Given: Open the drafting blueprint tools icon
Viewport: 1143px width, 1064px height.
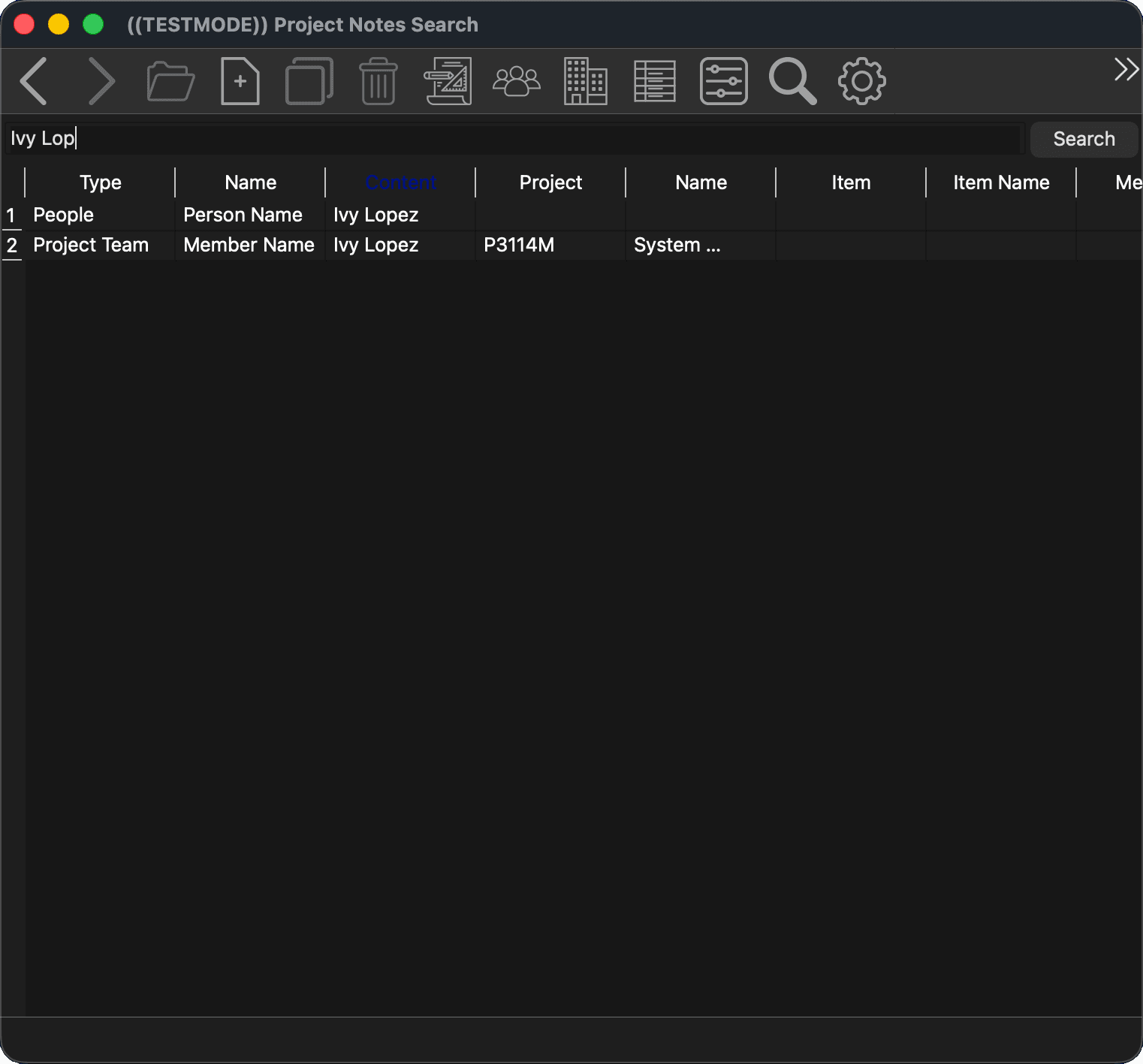Looking at the screenshot, I should click(x=448, y=81).
